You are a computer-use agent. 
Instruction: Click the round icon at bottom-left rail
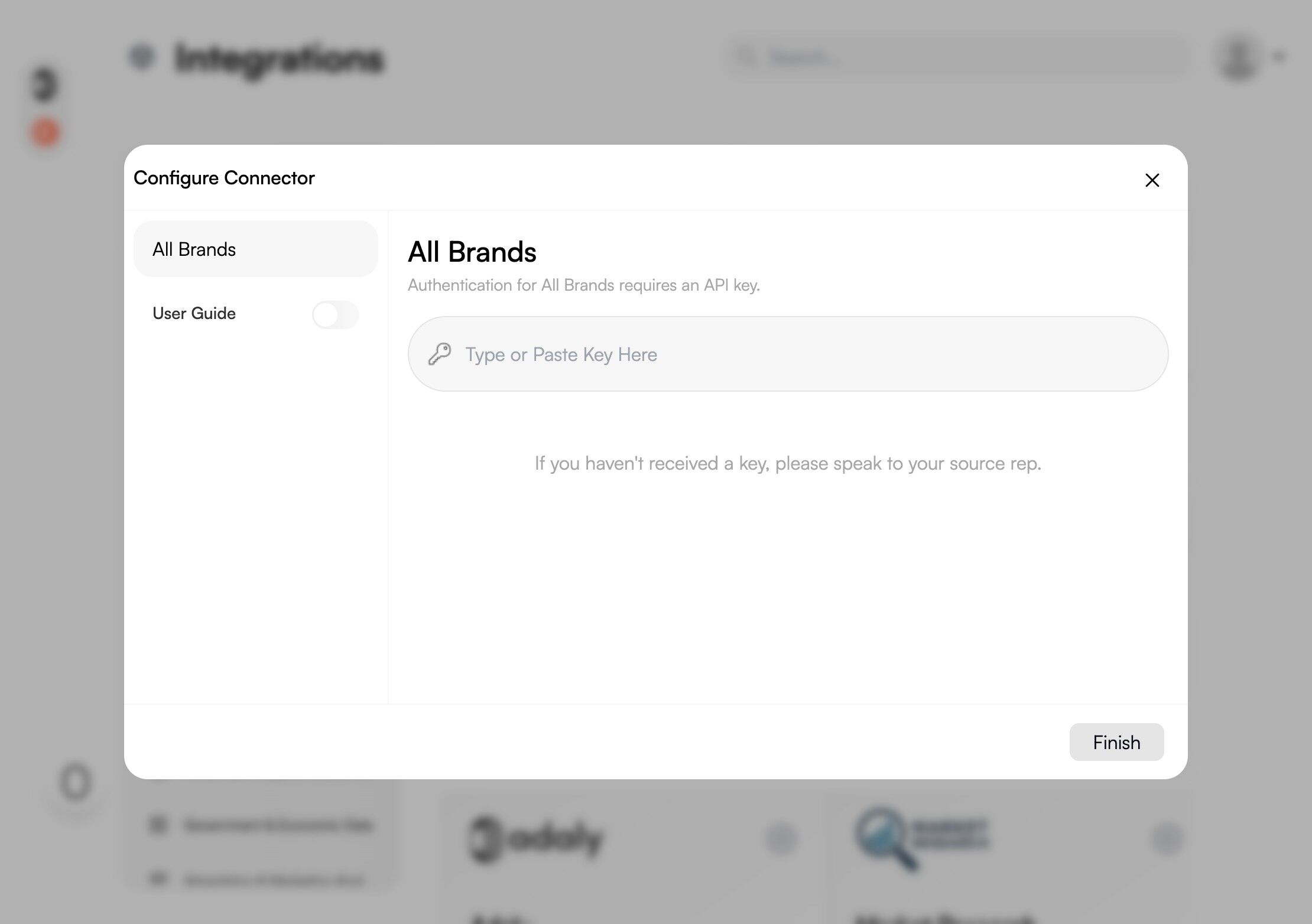point(76,783)
